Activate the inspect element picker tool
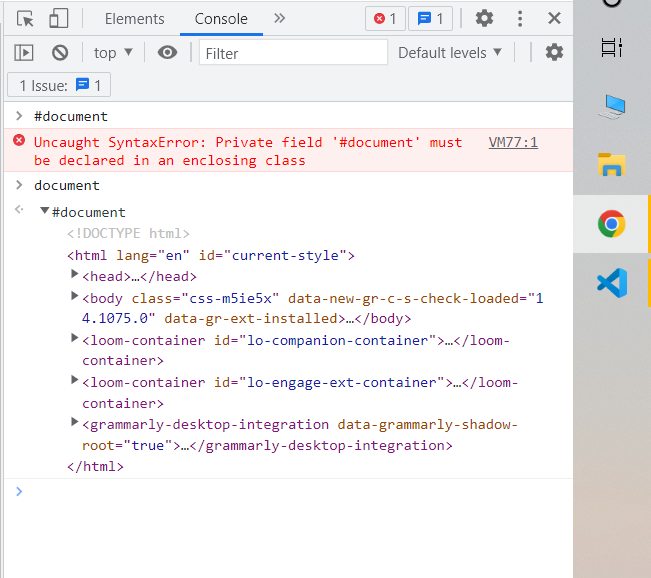 [25, 19]
